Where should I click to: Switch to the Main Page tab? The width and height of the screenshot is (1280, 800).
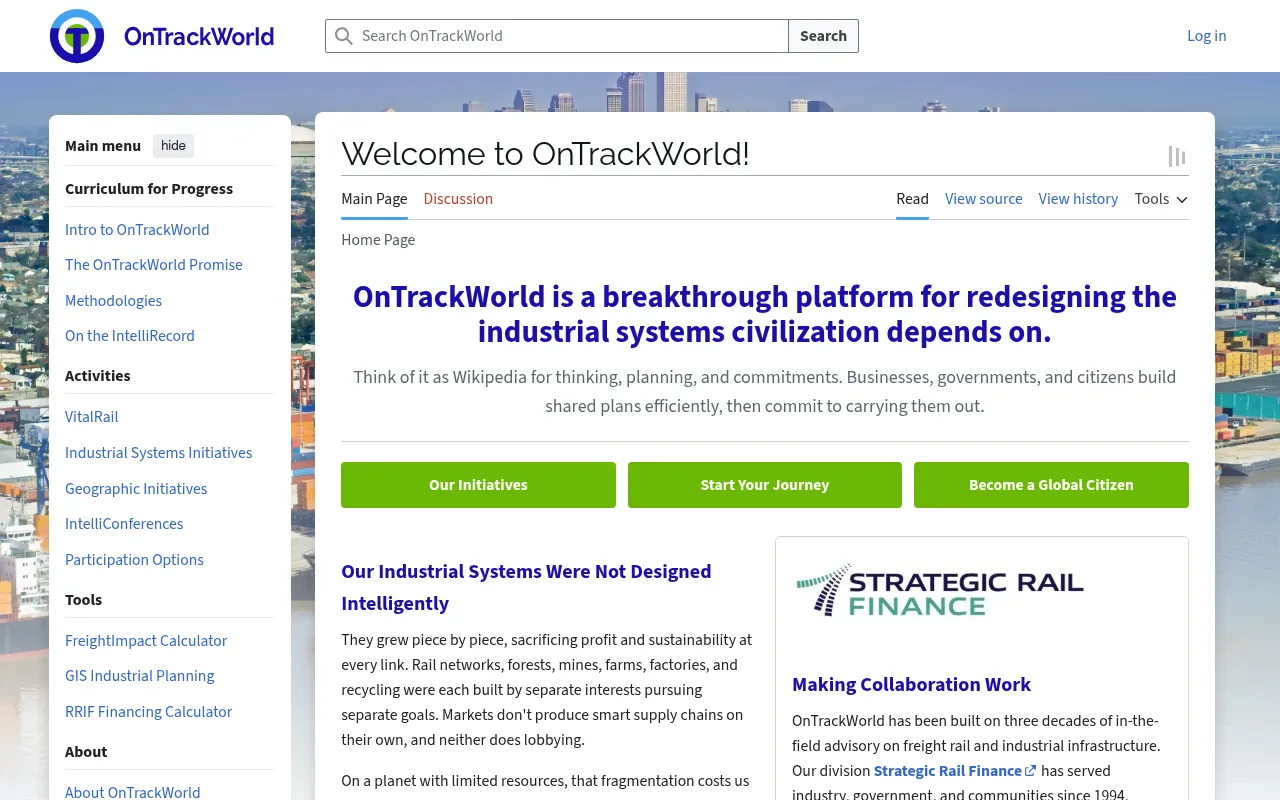pyautogui.click(x=374, y=199)
